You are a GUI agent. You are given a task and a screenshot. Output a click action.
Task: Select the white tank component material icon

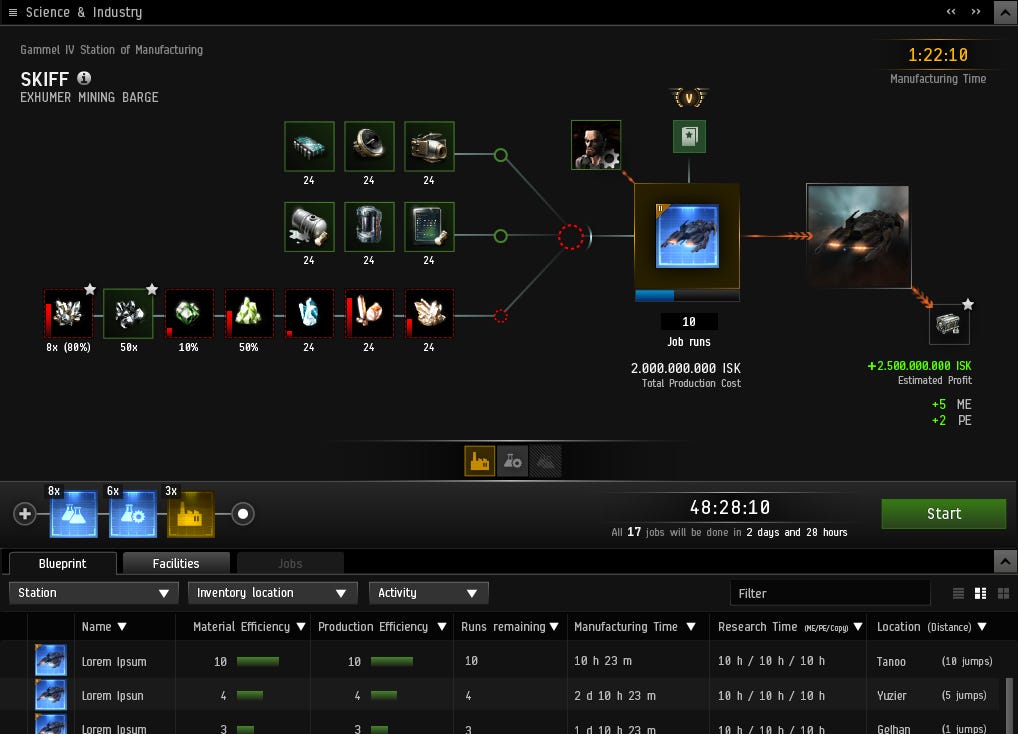point(309,226)
